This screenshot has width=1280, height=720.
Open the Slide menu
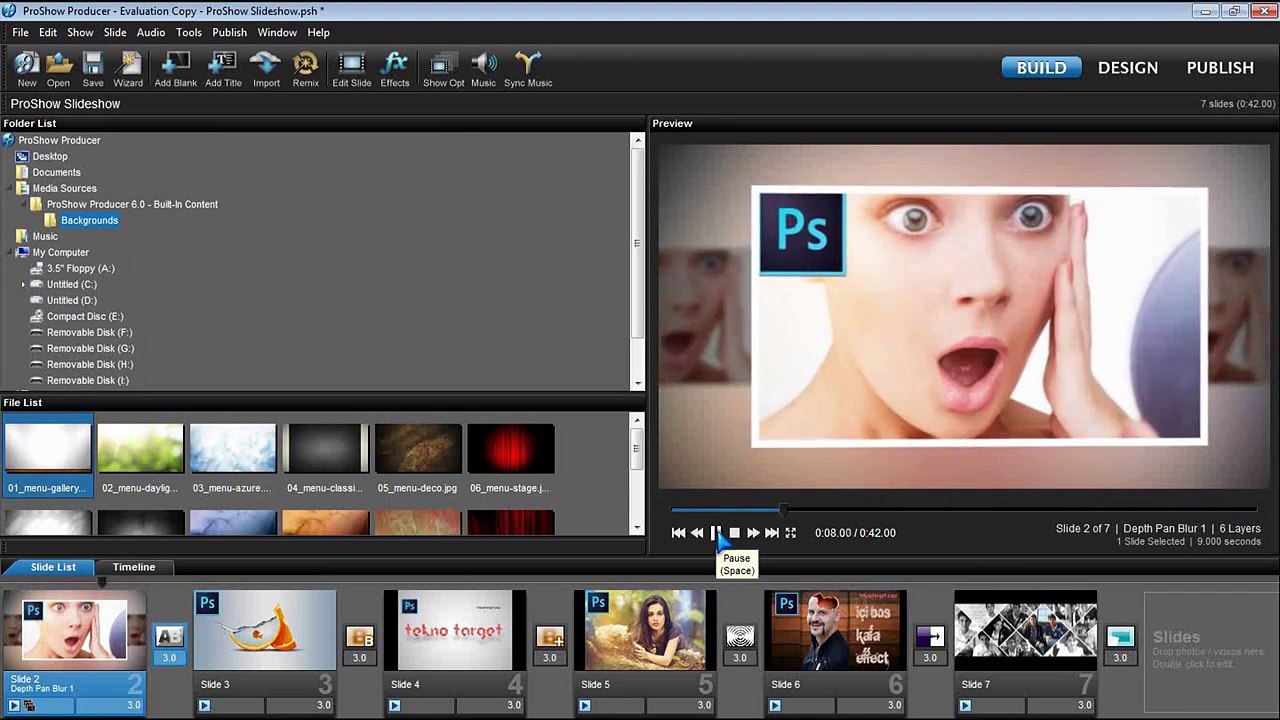click(115, 32)
